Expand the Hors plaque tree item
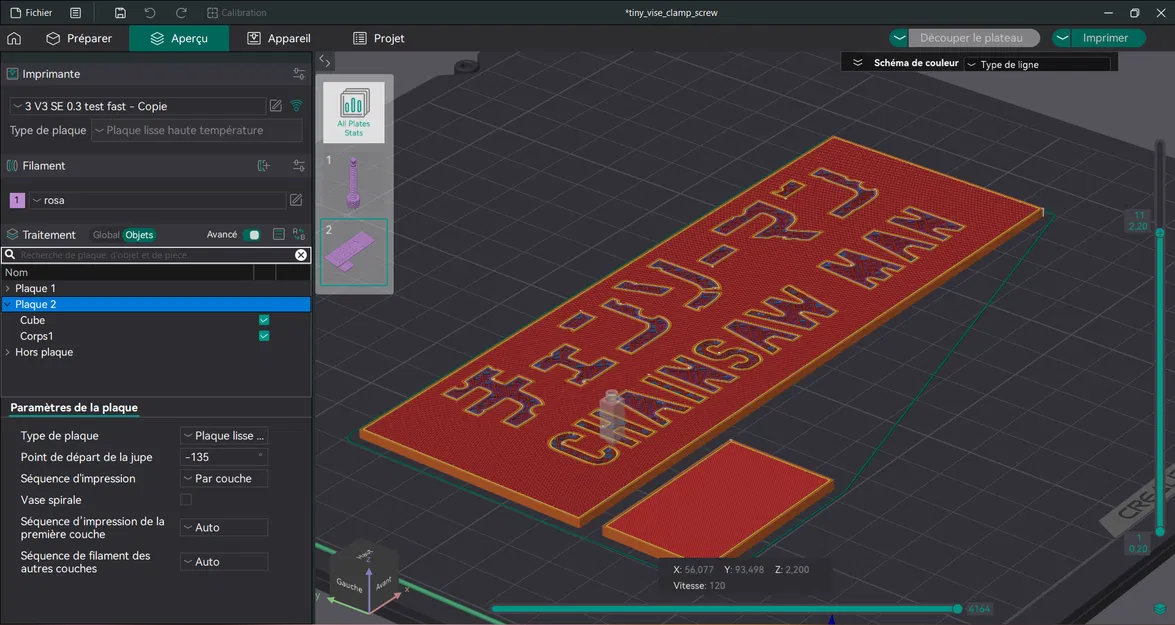The height and width of the screenshot is (625, 1175). pos(7,352)
